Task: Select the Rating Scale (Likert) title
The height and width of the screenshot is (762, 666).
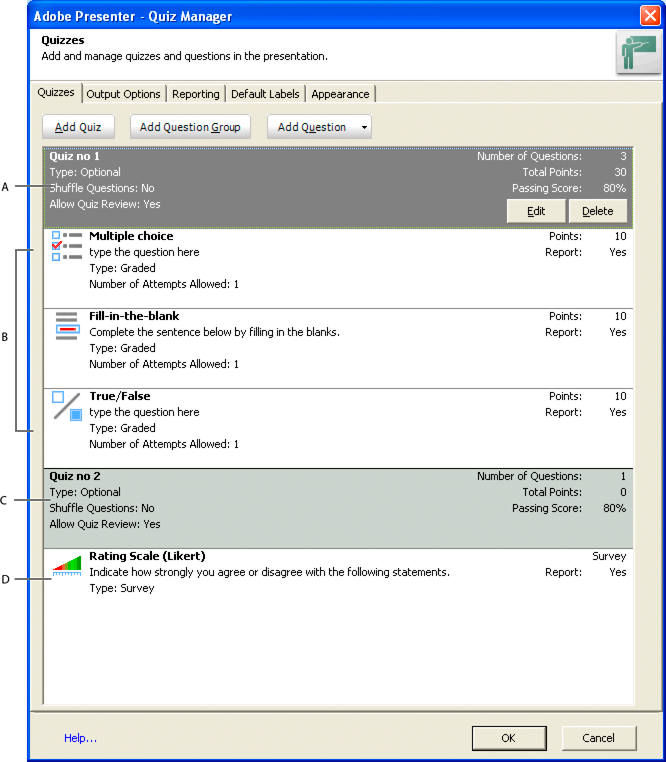Action: click(147, 556)
